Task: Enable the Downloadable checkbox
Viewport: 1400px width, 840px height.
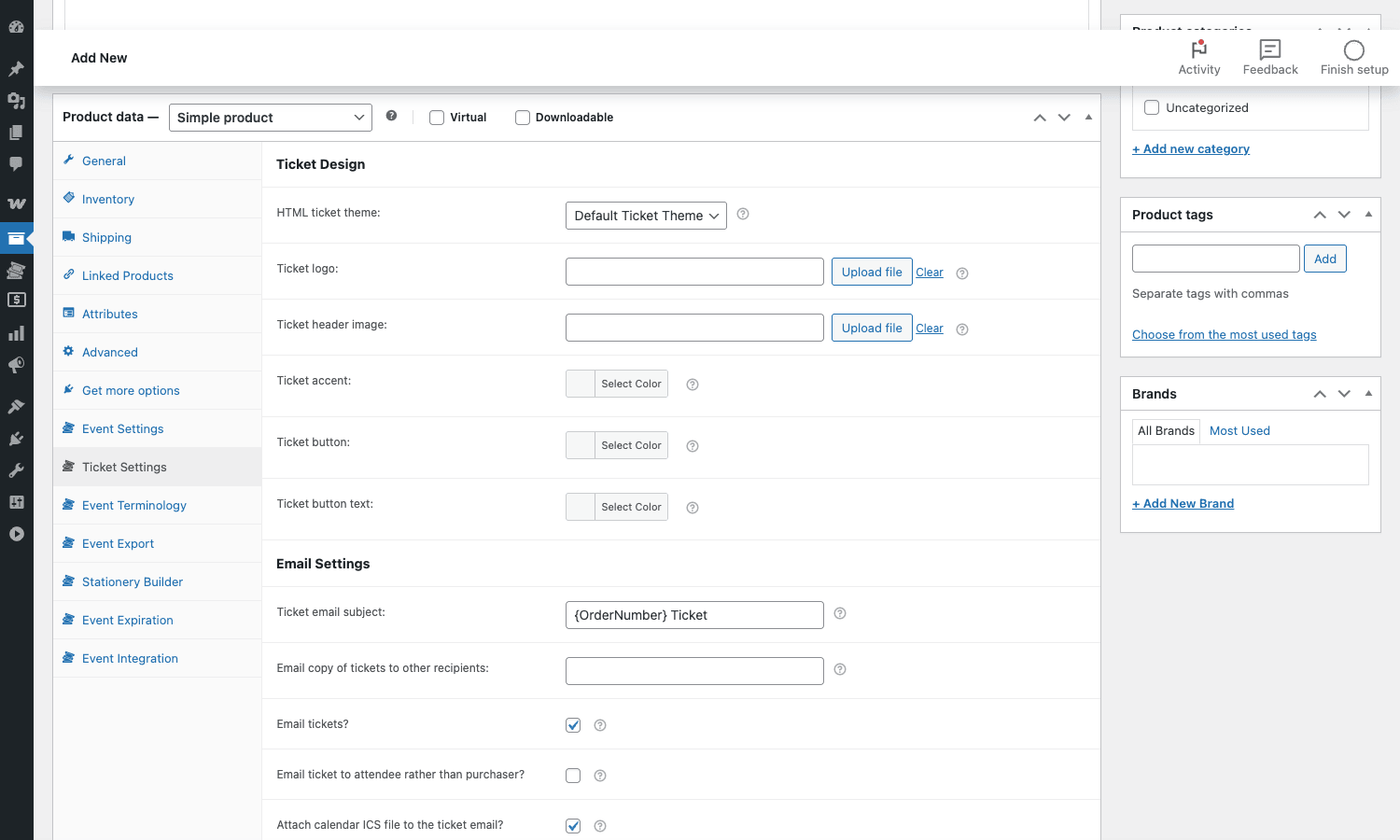Action: [523, 118]
